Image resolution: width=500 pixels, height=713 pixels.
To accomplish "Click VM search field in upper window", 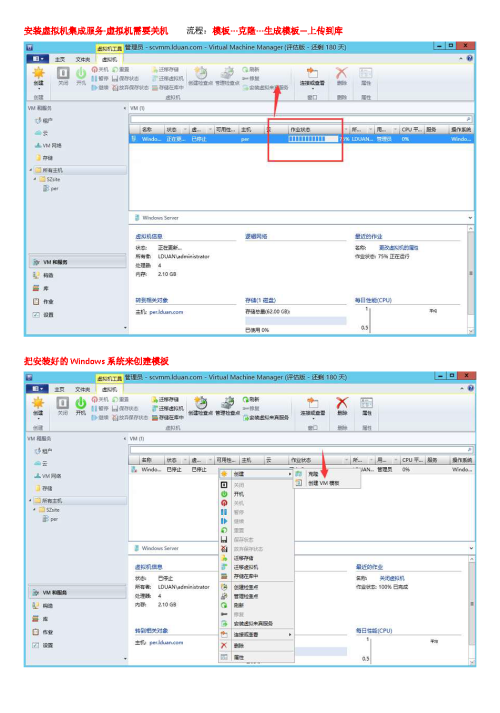I will pos(301,119).
